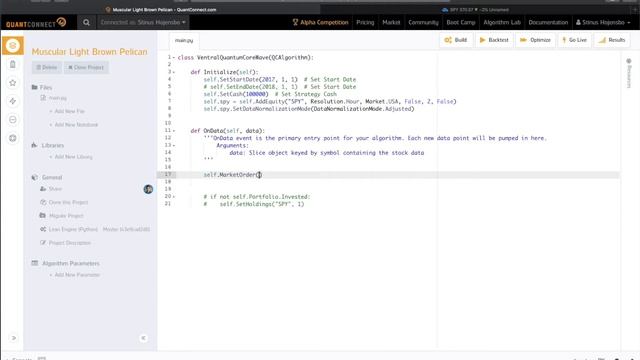Click the Build button
This screenshot has width=640, height=360.
coord(456,40)
